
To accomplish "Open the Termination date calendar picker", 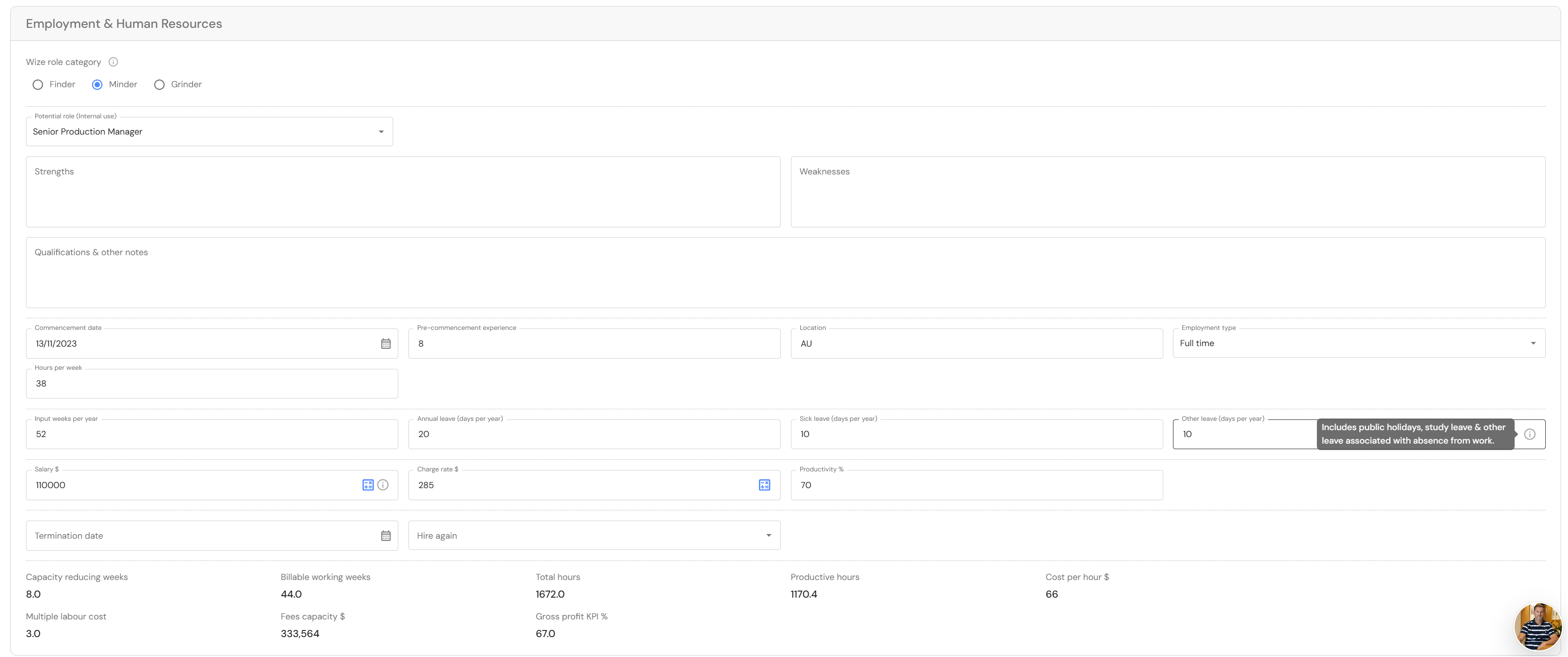I will [x=386, y=536].
